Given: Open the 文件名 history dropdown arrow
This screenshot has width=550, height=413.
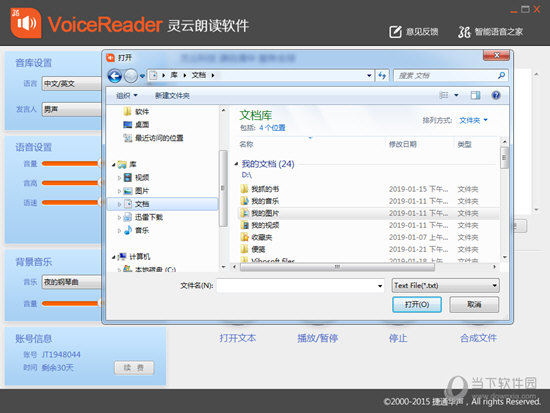Looking at the screenshot, I should 380,286.
